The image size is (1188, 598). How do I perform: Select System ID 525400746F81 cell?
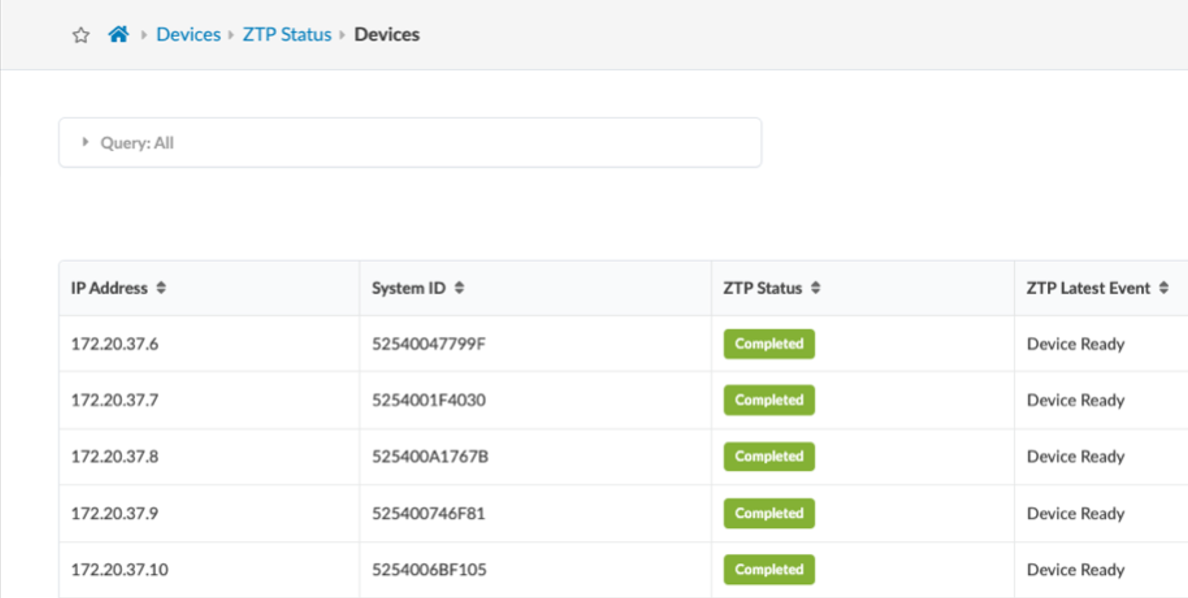[428, 514]
